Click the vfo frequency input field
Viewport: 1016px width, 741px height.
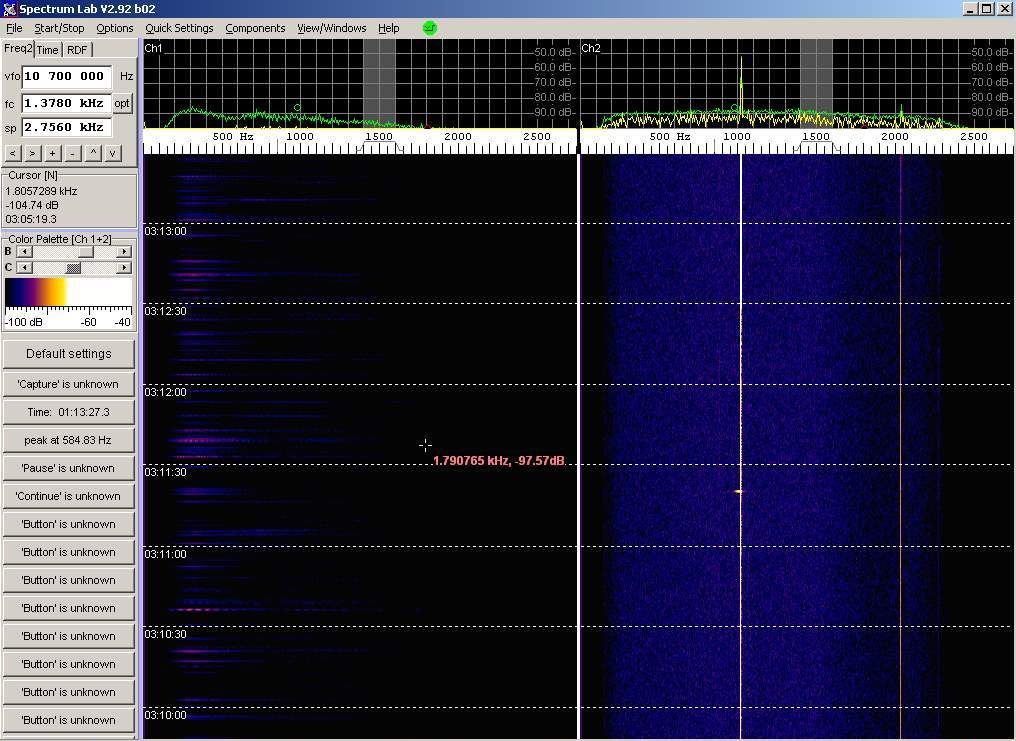(65, 76)
